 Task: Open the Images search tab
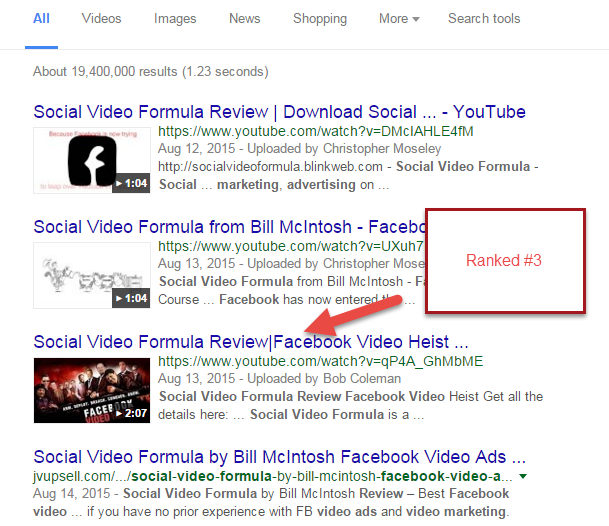point(175,19)
